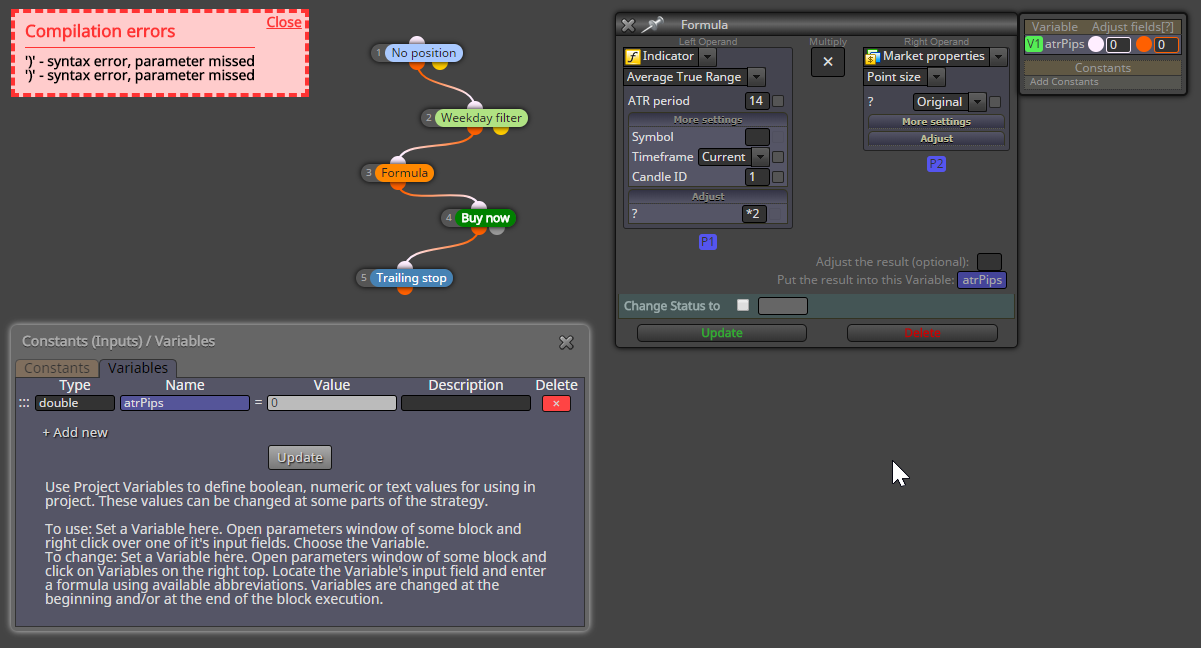Open the Market properties dropdown
This screenshot has height=648, width=1201.
(998, 57)
